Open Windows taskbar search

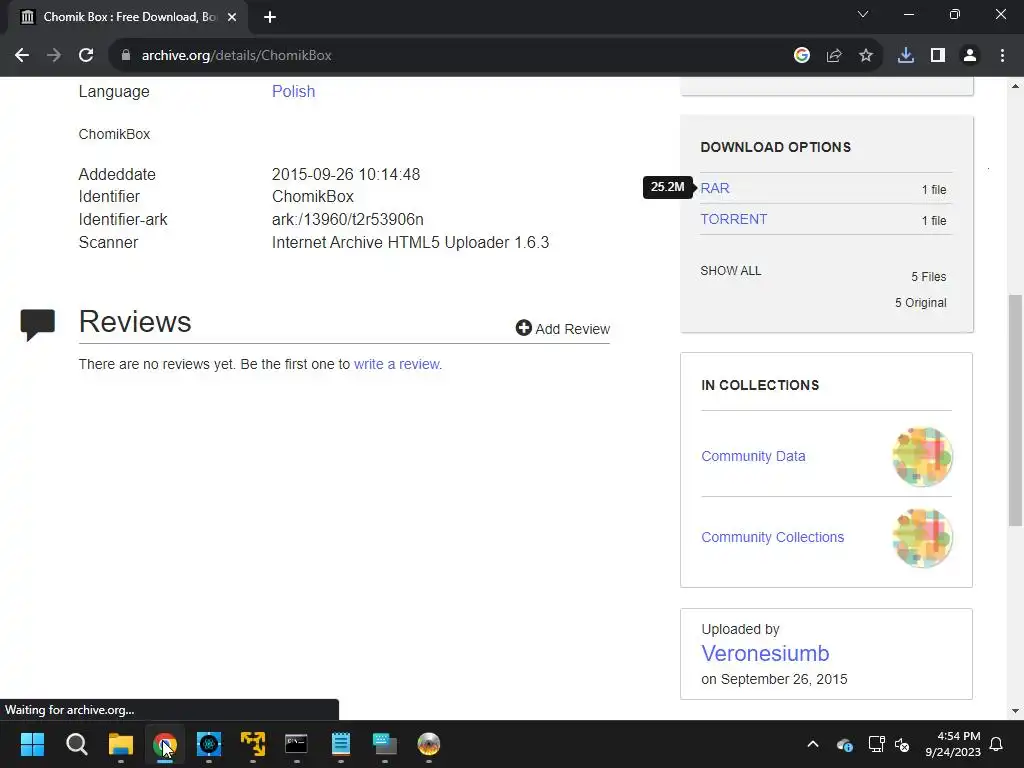tap(76, 744)
